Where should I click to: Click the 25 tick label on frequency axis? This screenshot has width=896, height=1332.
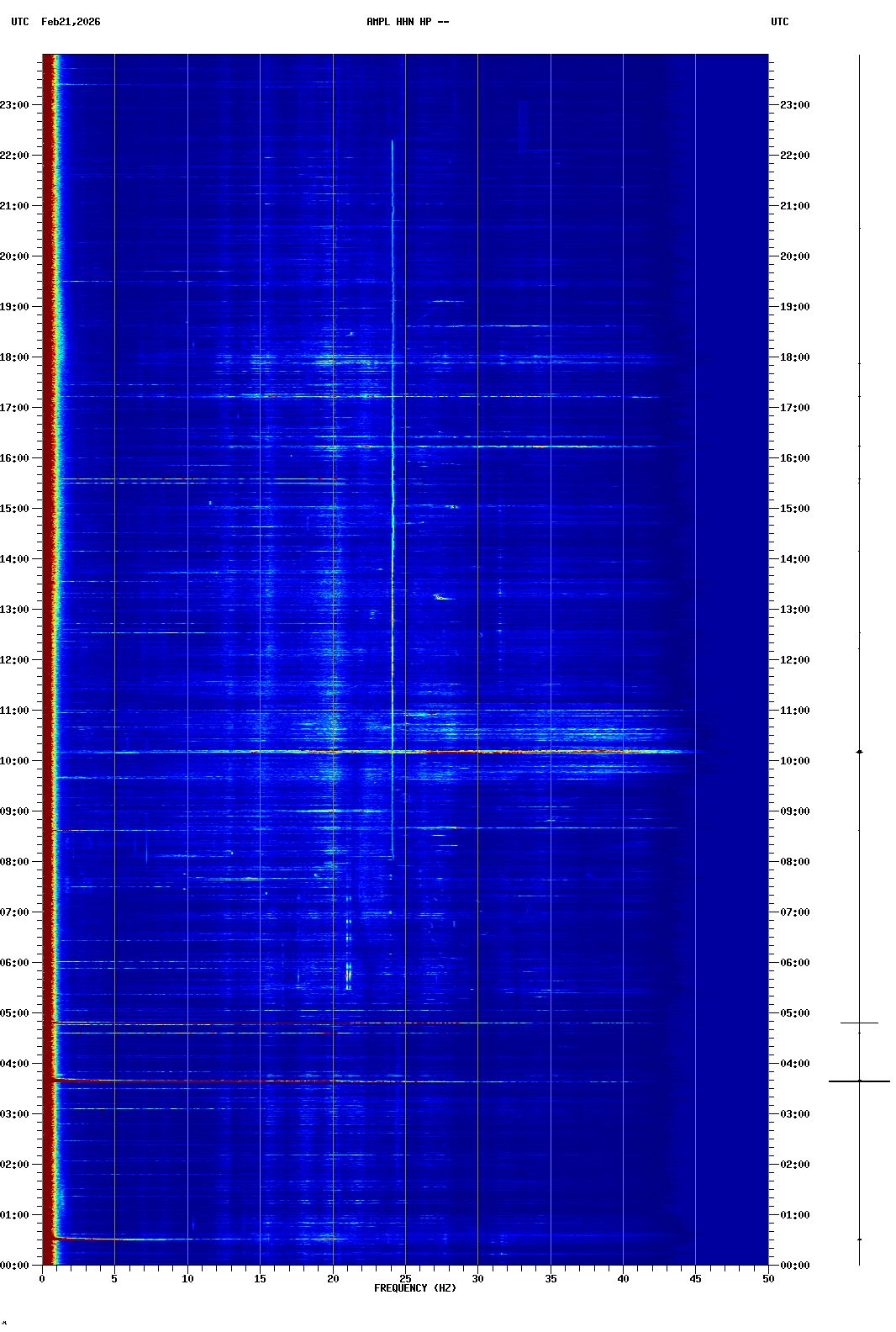[x=405, y=1279]
